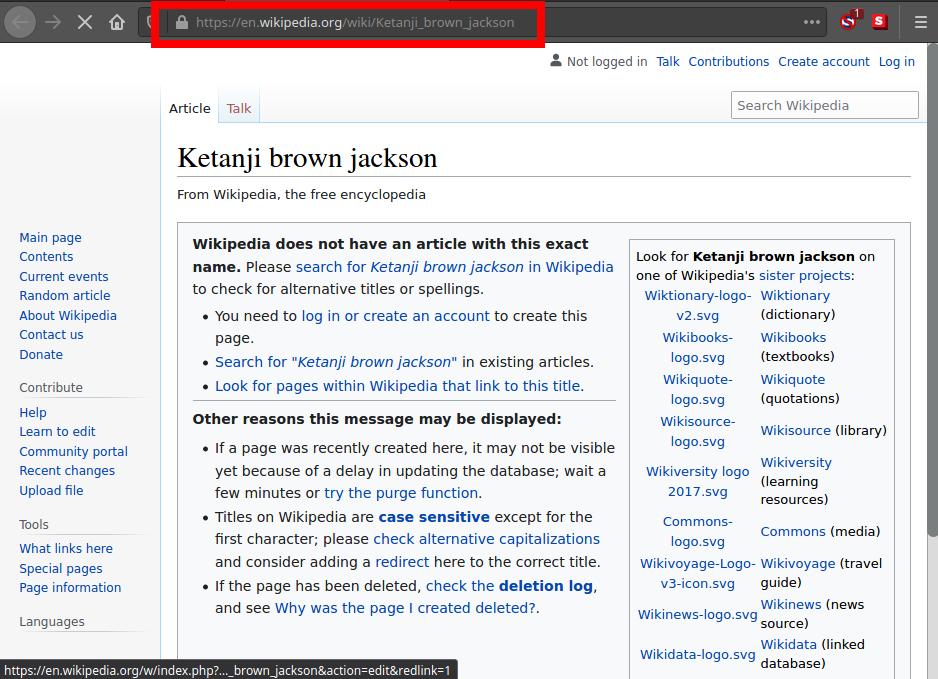Open Community portal link

pyautogui.click(x=74, y=451)
